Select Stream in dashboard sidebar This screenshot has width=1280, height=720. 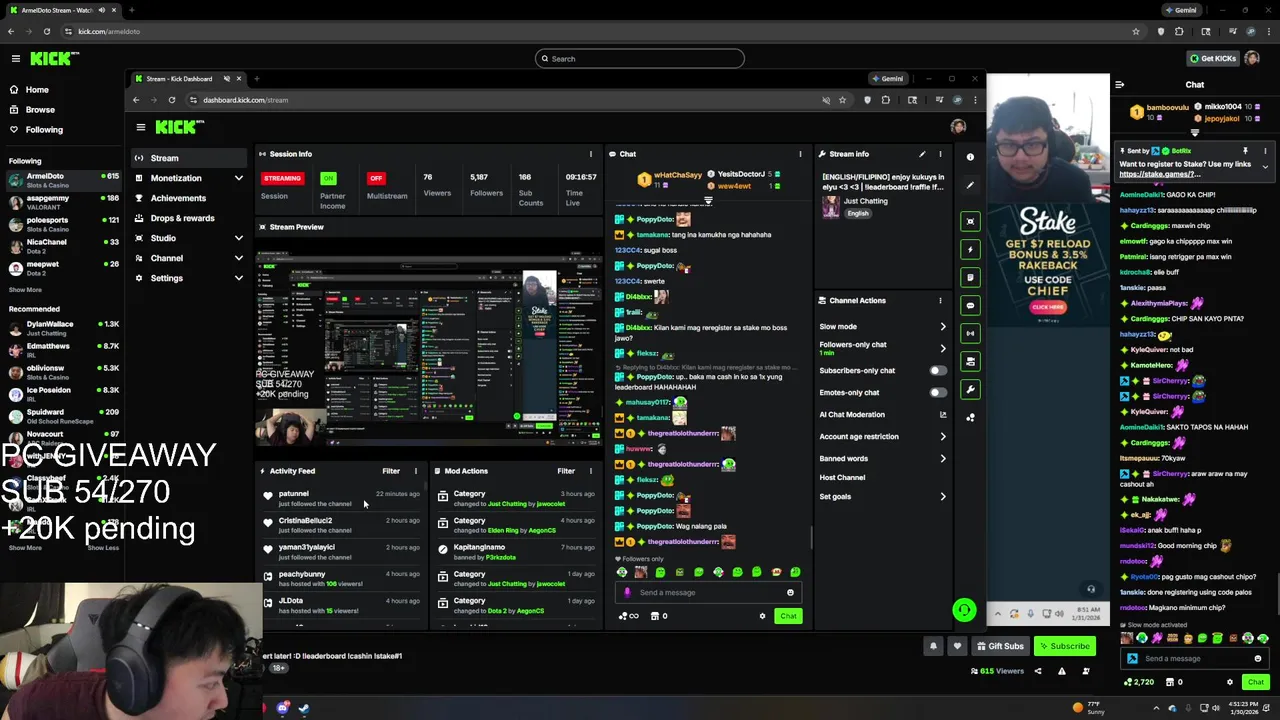(x=190, y=158)
